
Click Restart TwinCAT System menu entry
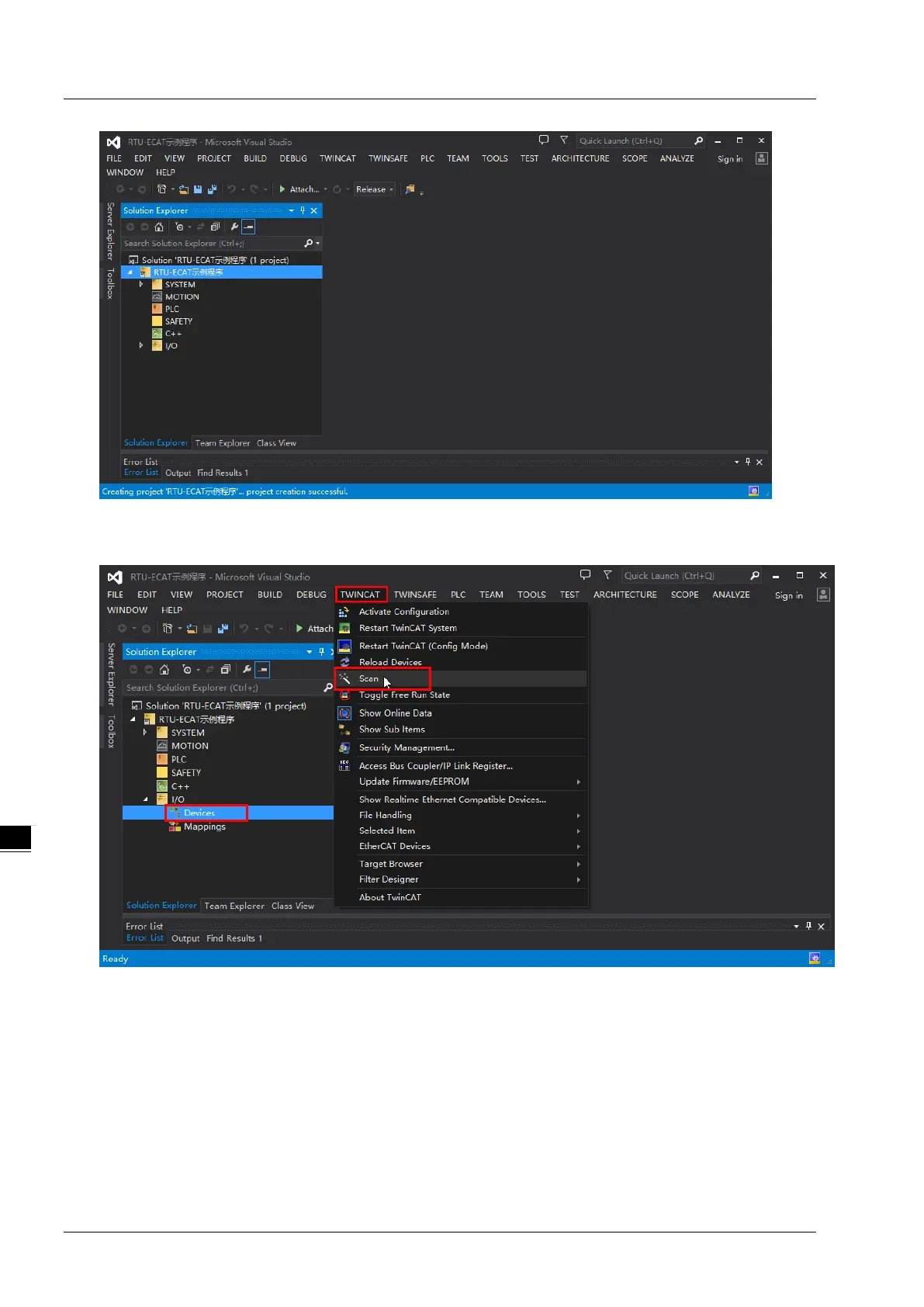click(x=407, y=628)
